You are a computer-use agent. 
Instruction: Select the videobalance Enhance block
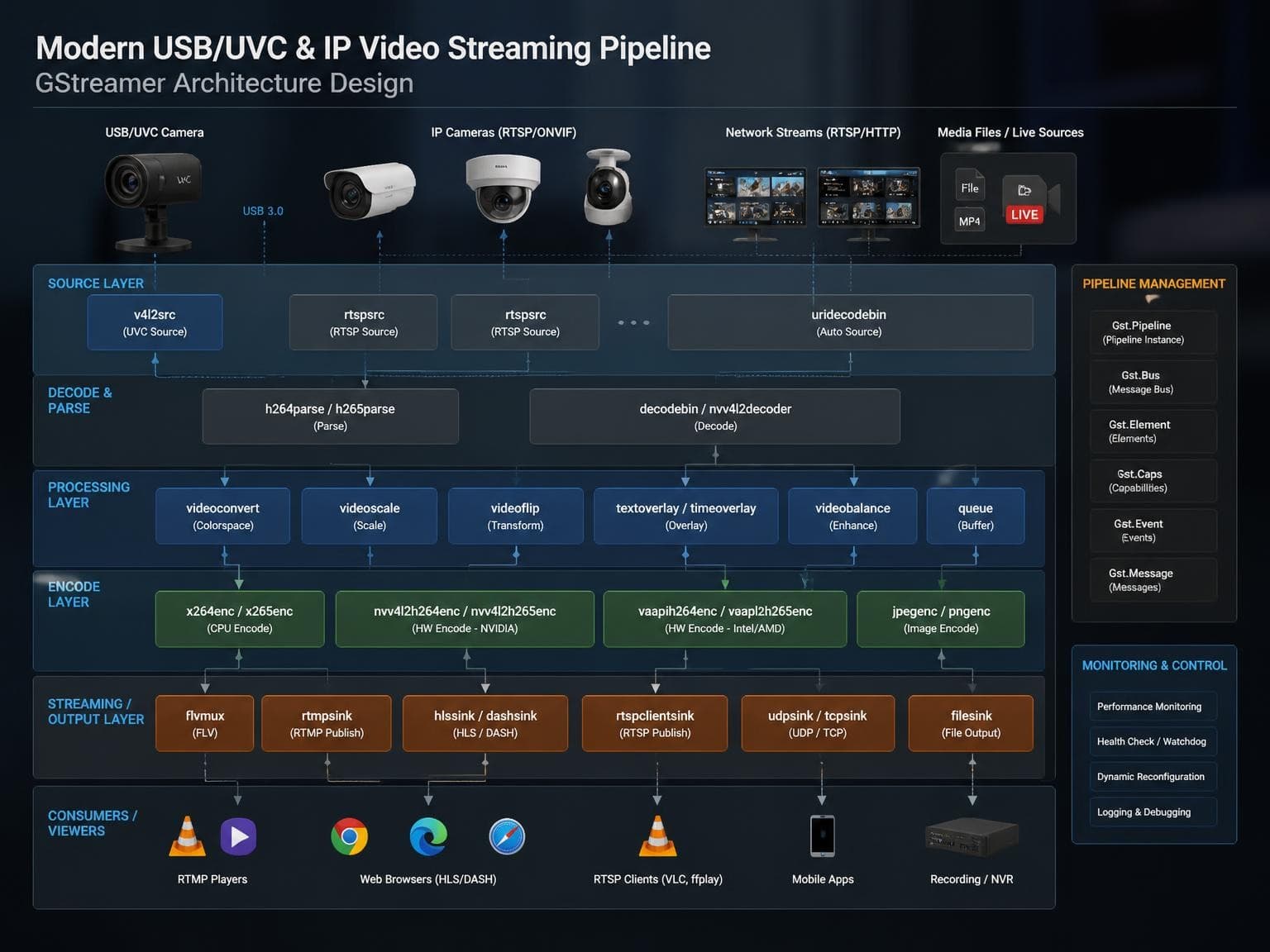pos(853,516)
